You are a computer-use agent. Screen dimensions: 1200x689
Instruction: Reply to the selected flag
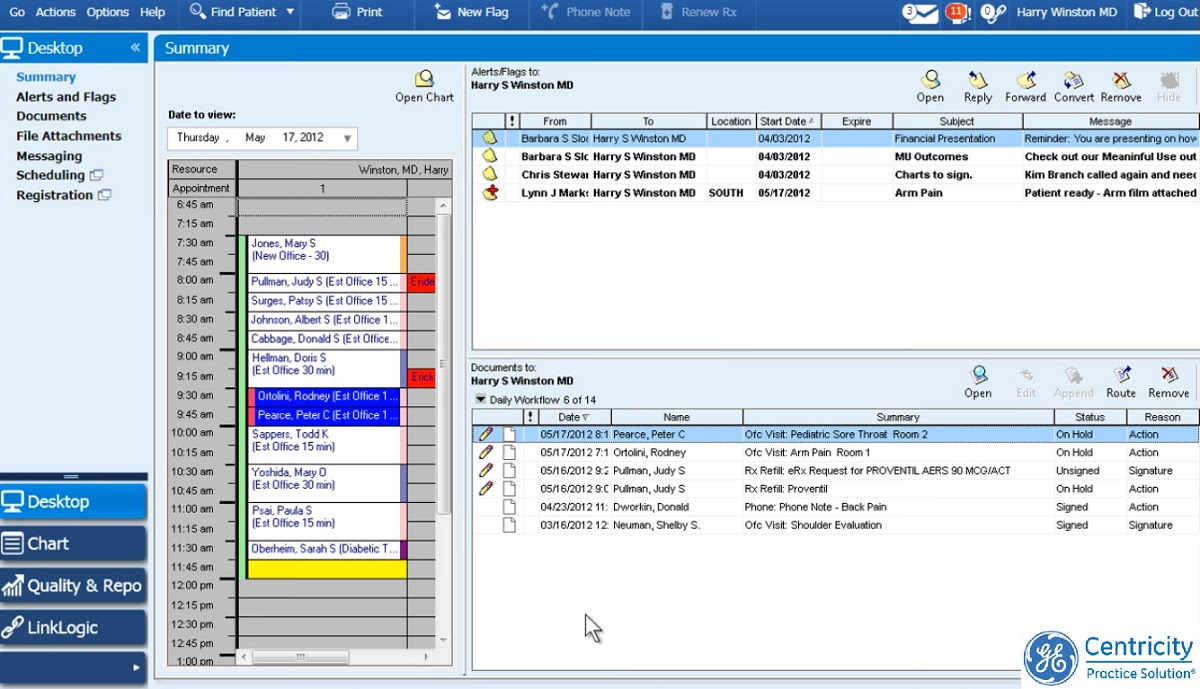(977, 86)
